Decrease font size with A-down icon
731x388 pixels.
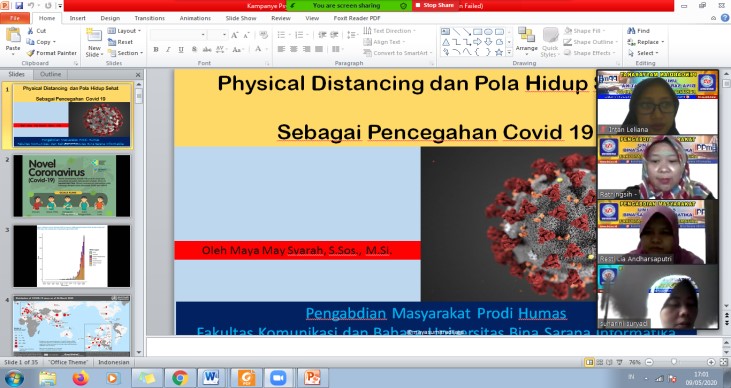[x=246, y=35]
